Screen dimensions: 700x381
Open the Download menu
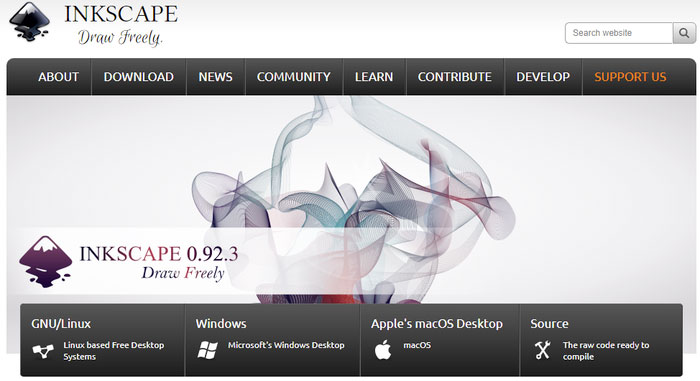139,77
